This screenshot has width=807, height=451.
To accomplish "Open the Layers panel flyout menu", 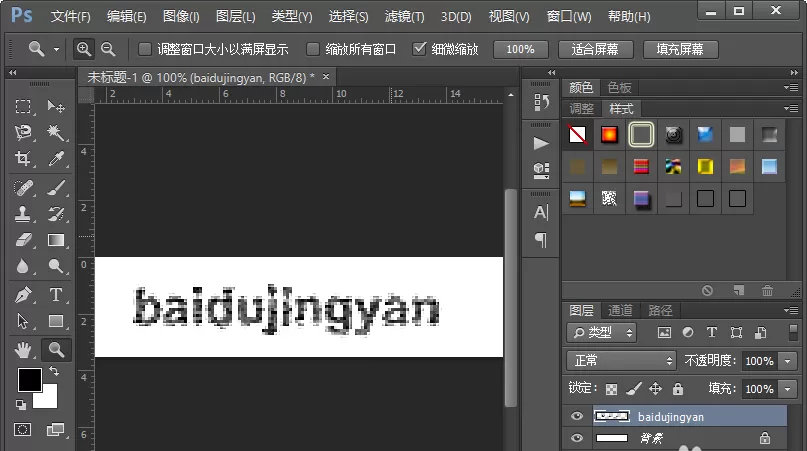I will pos(791,310).
